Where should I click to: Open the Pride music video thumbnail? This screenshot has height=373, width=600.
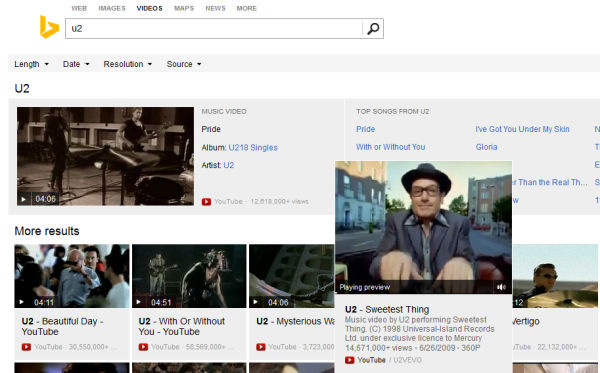(x=105, y=156)
